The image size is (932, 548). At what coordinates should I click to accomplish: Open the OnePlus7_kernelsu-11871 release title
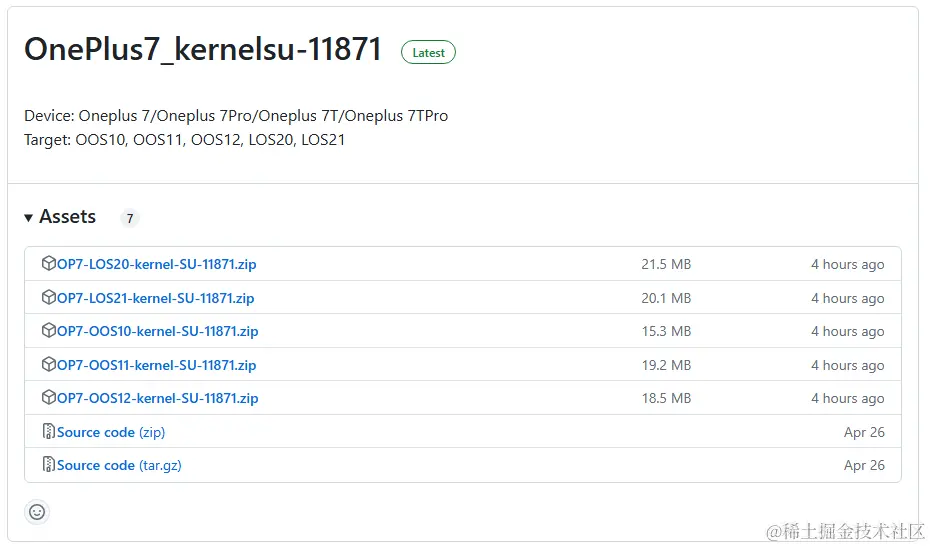point(203,49)
